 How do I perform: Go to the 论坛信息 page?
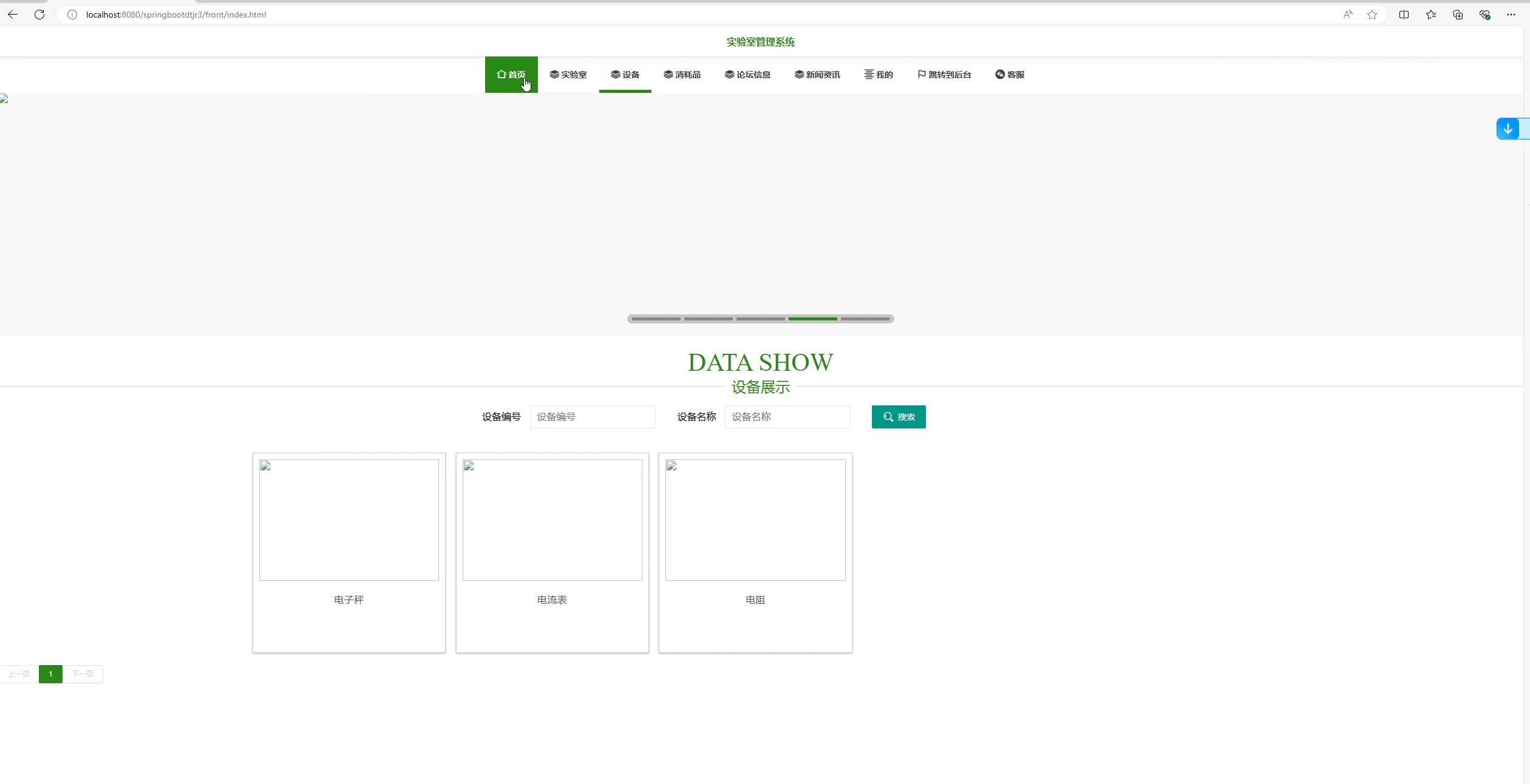tap(747, 75)
